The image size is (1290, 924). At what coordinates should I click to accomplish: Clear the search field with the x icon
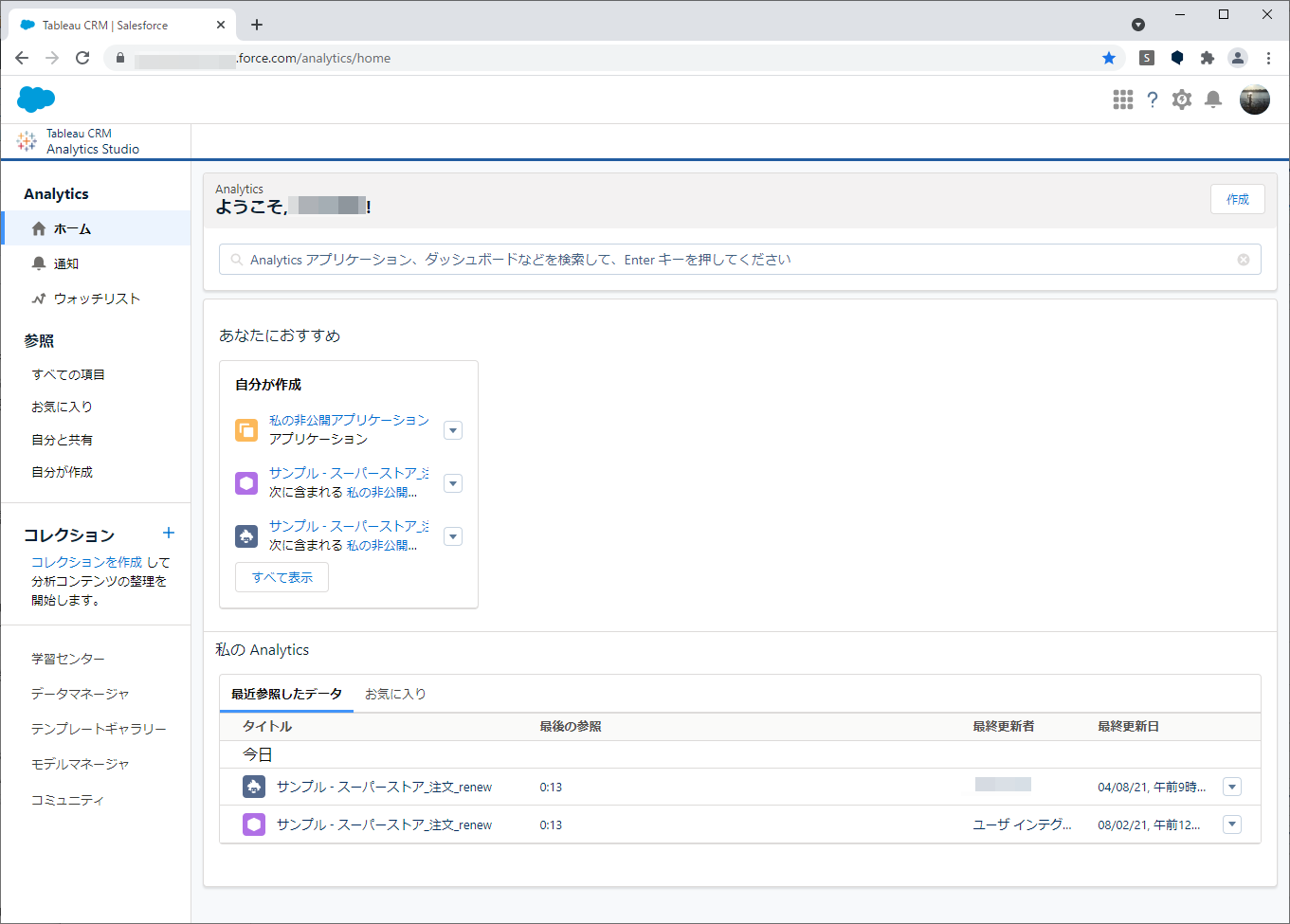click(1244, 260)
